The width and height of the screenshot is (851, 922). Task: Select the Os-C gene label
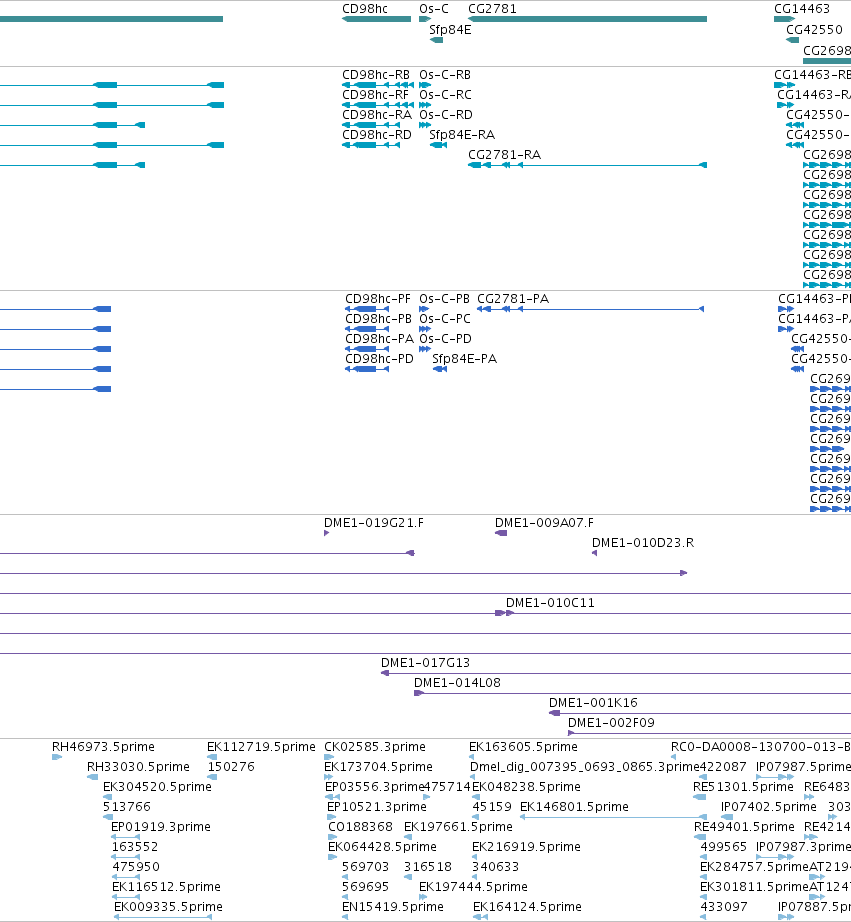pos(433,9)
